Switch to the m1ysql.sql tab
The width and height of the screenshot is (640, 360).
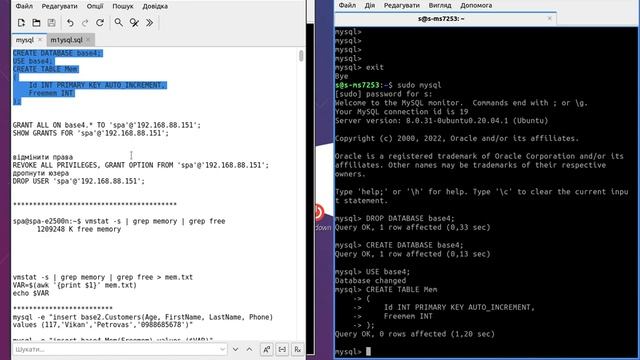(x=67, y=40)
